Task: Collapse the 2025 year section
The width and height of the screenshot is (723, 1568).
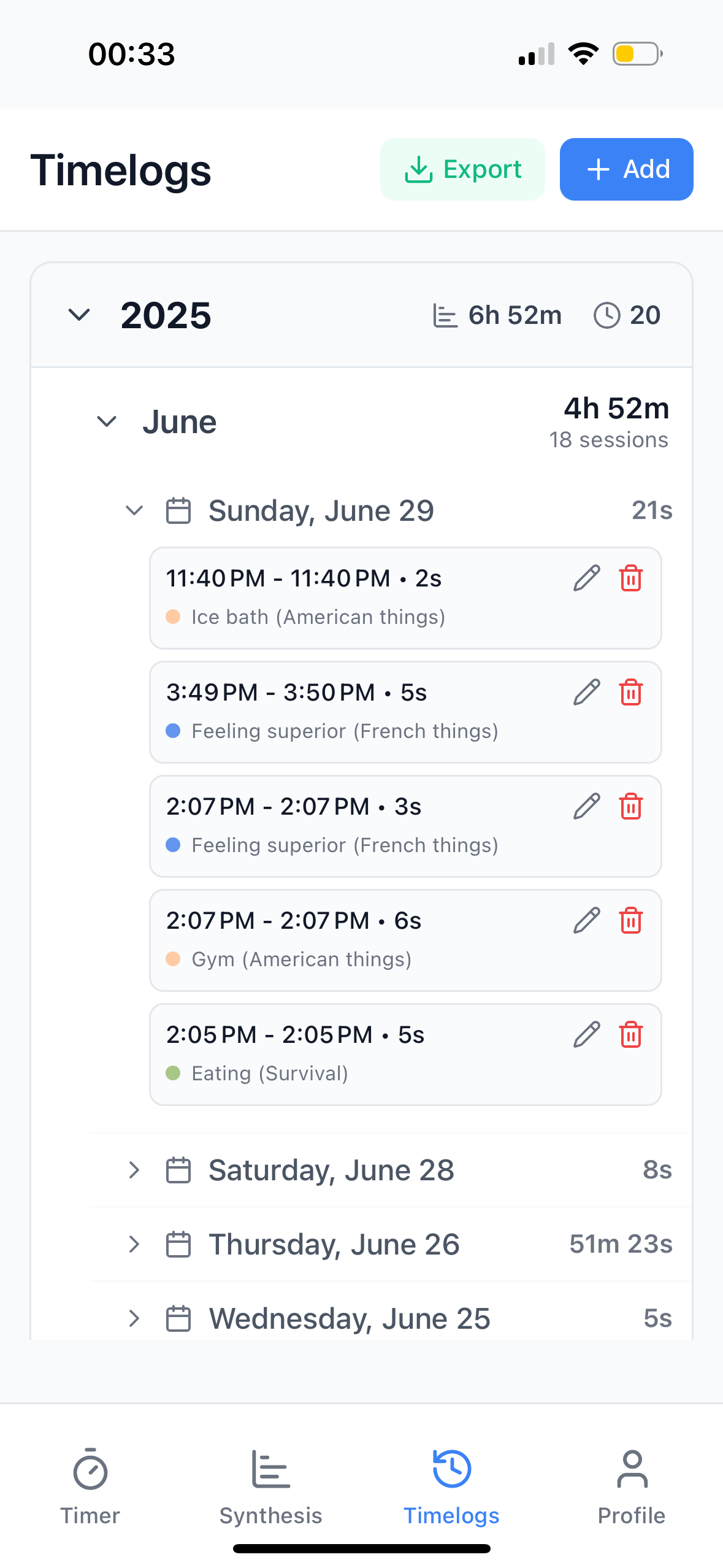Action: pos(80,315)
